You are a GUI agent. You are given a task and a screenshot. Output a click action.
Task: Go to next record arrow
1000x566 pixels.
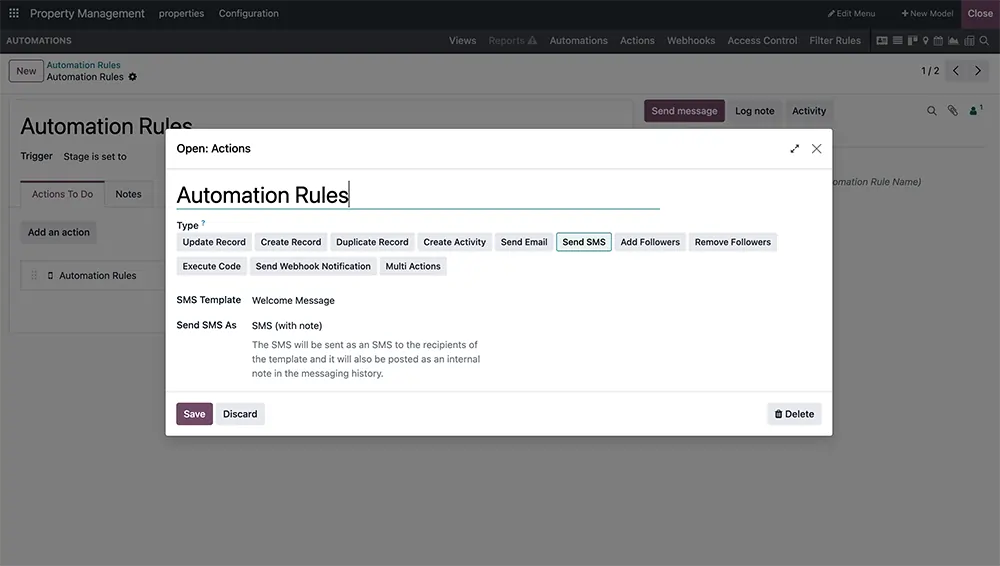pyautogui.click(x=978, y=71)
